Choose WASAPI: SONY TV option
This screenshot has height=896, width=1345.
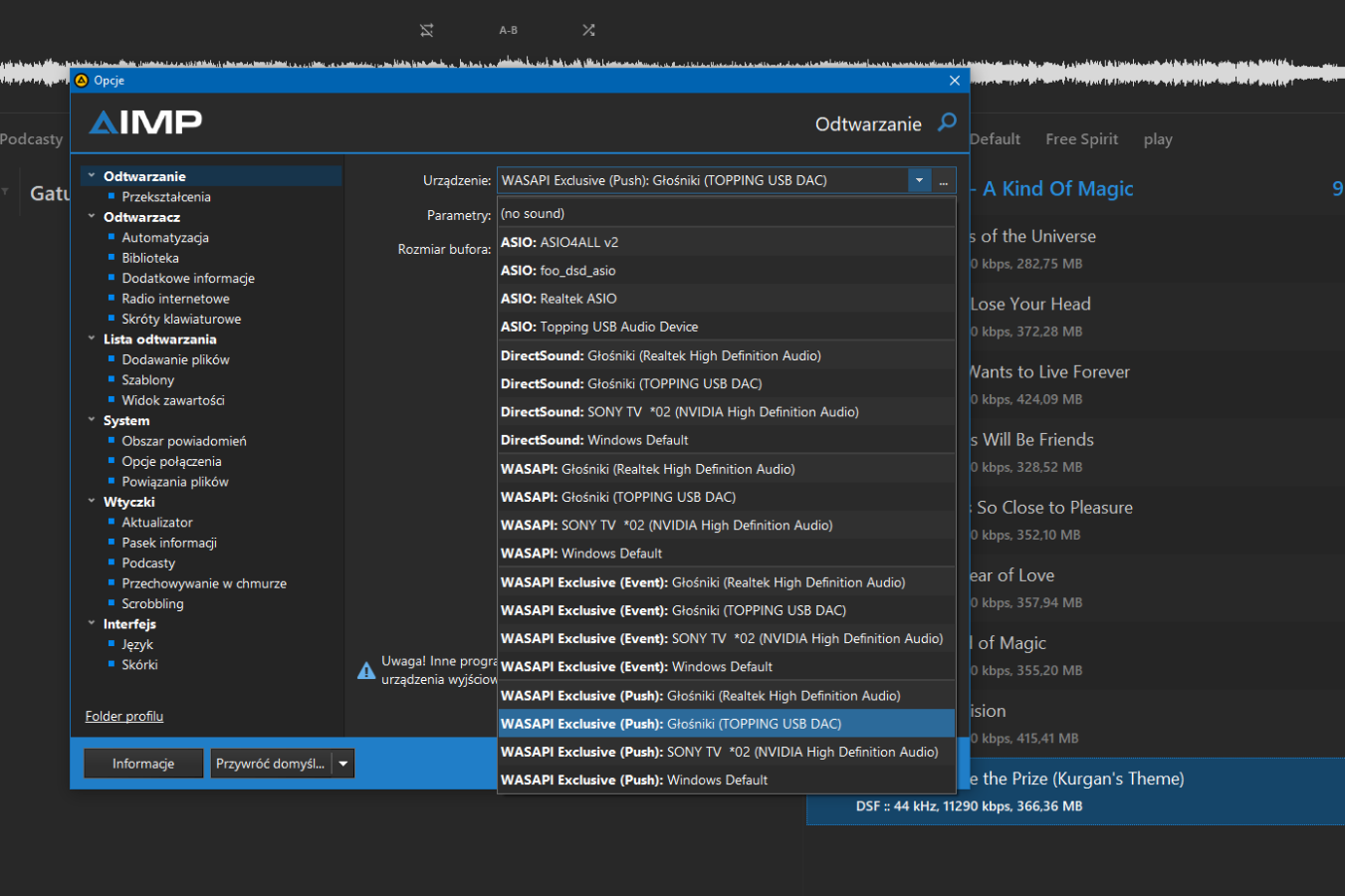[x=727, y=525]
